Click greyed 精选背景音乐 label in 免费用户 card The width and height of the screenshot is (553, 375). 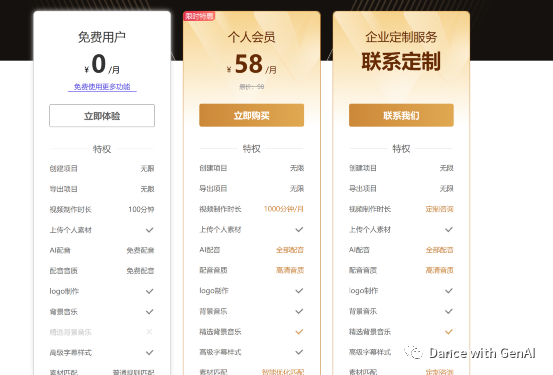(71, 332)
